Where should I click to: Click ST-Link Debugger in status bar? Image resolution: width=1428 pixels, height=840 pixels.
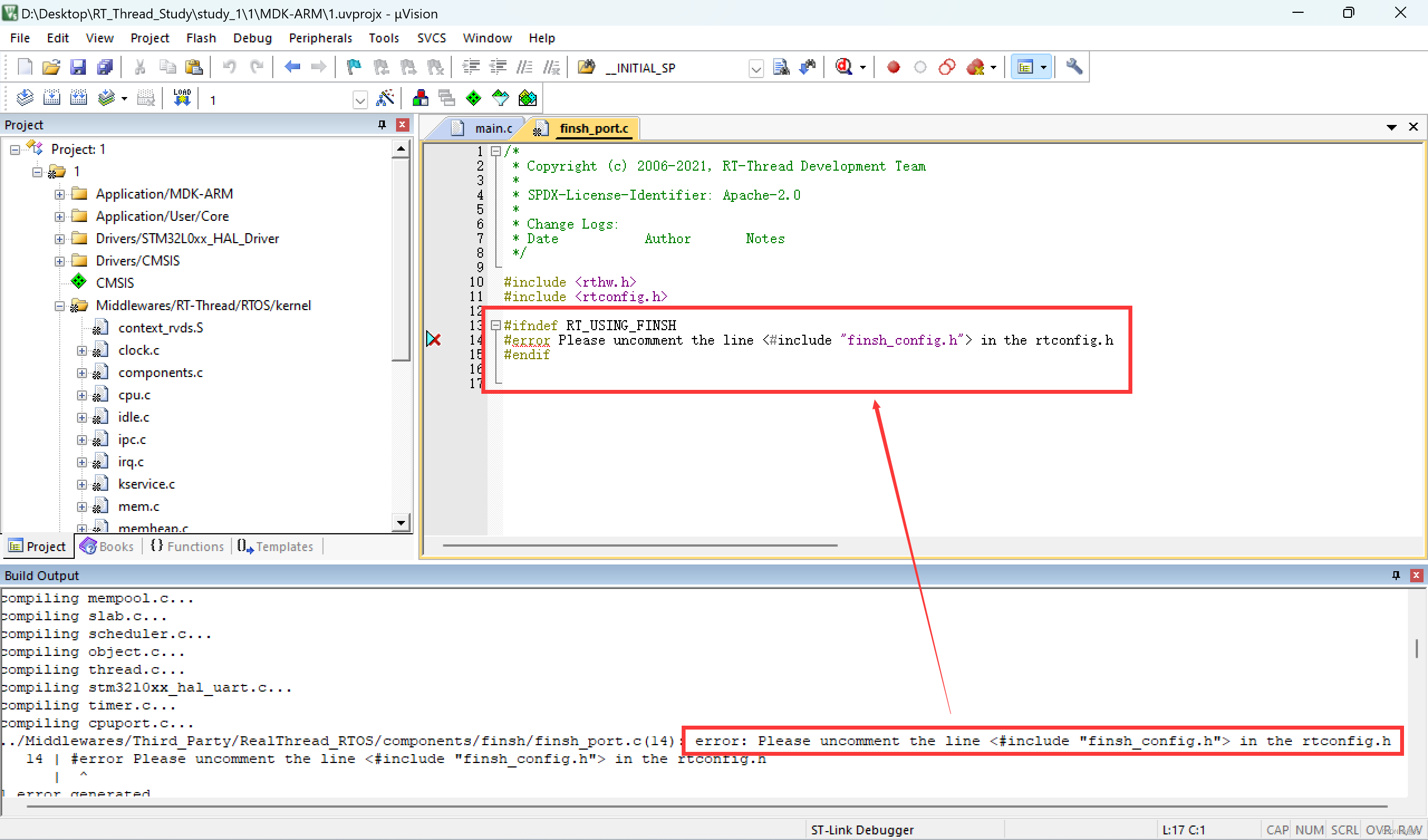pos(862,829)
